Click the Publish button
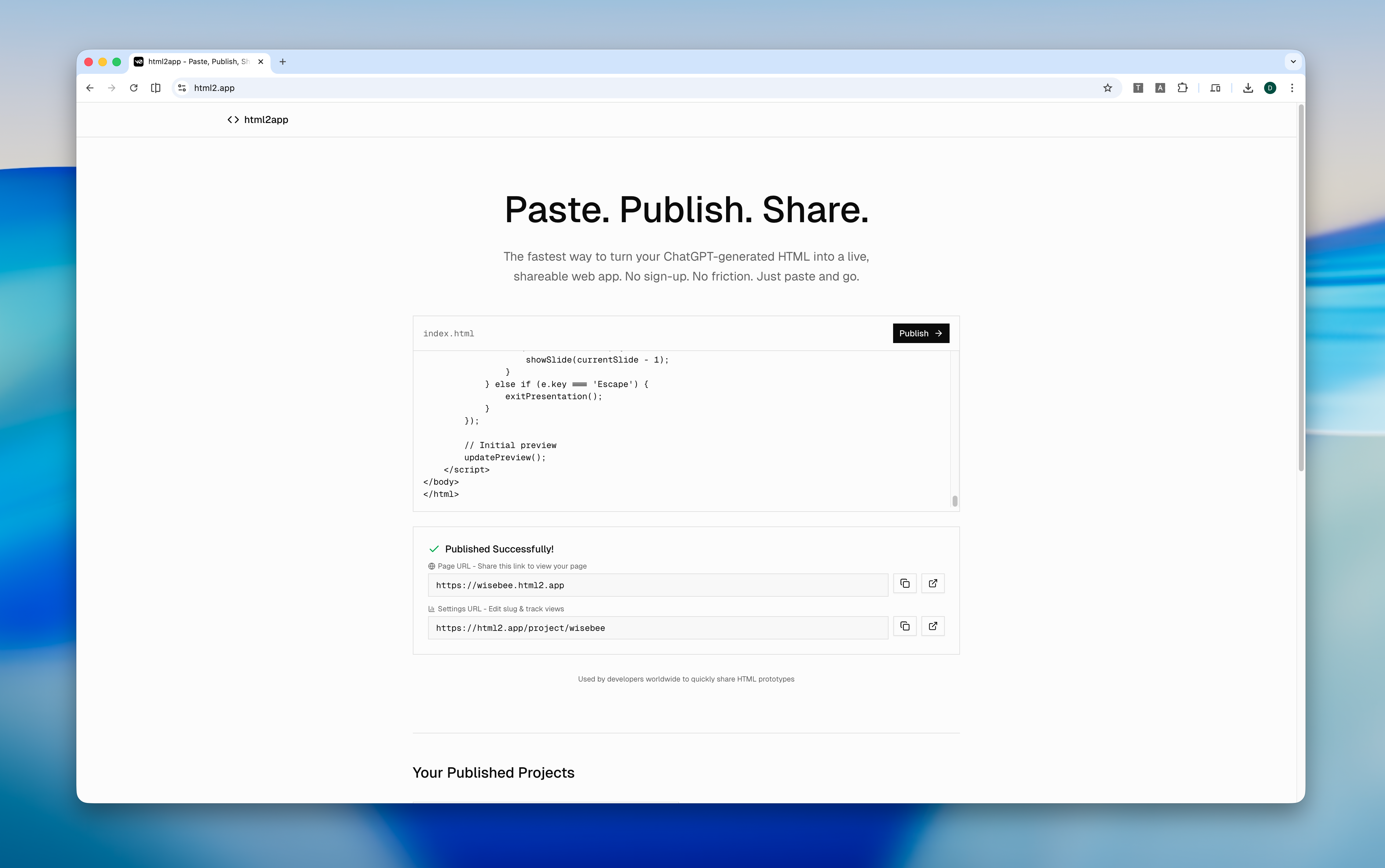Viewport: 1385px width, 868px height. pyautogui.click(x=920, y=333)
